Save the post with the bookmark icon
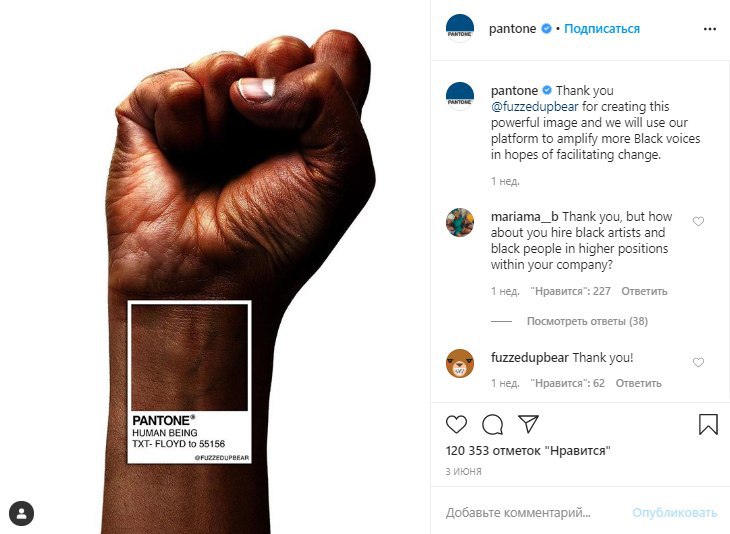730x534 pixels. (x=708, y=424)
